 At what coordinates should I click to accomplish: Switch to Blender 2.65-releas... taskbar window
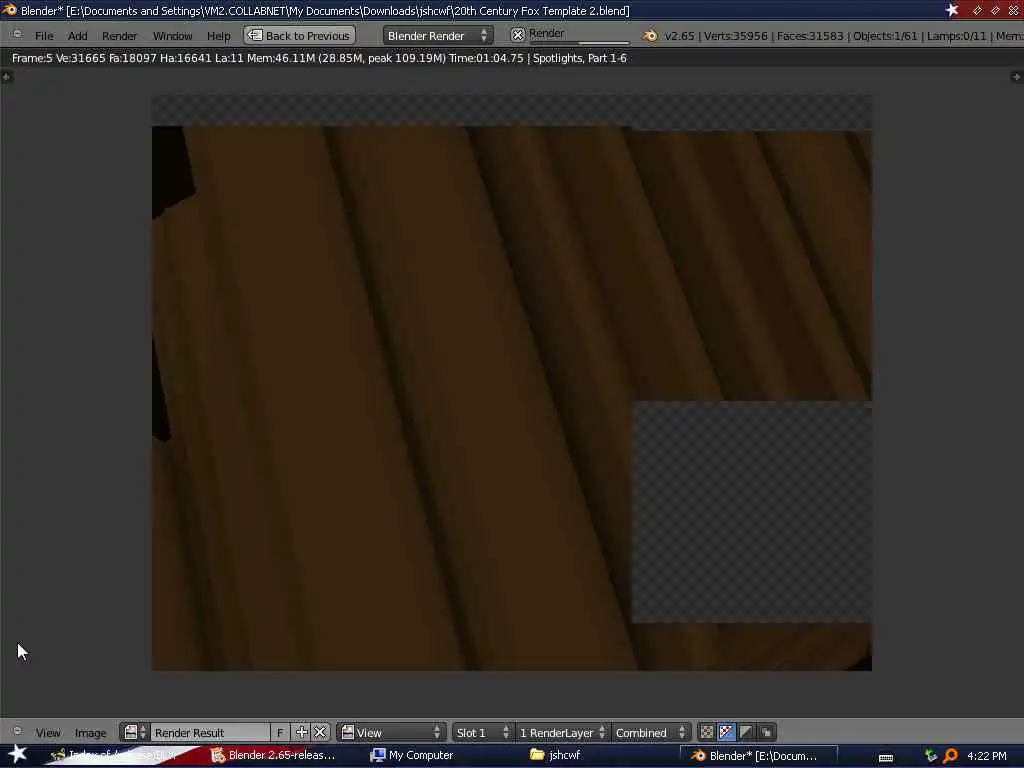(273, 755)
